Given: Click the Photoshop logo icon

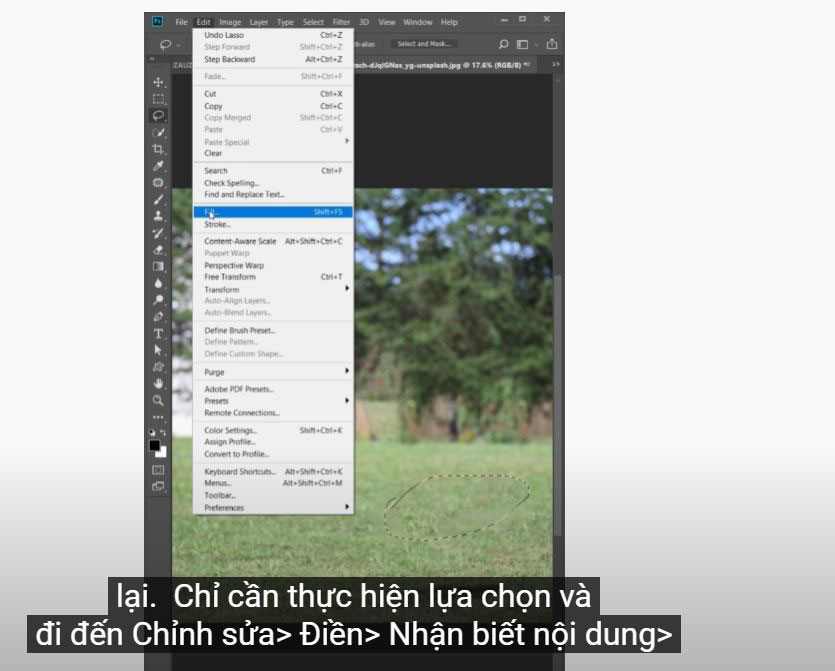Looking at the screenshot, I should pyautogui.click(x=157, y=21).
